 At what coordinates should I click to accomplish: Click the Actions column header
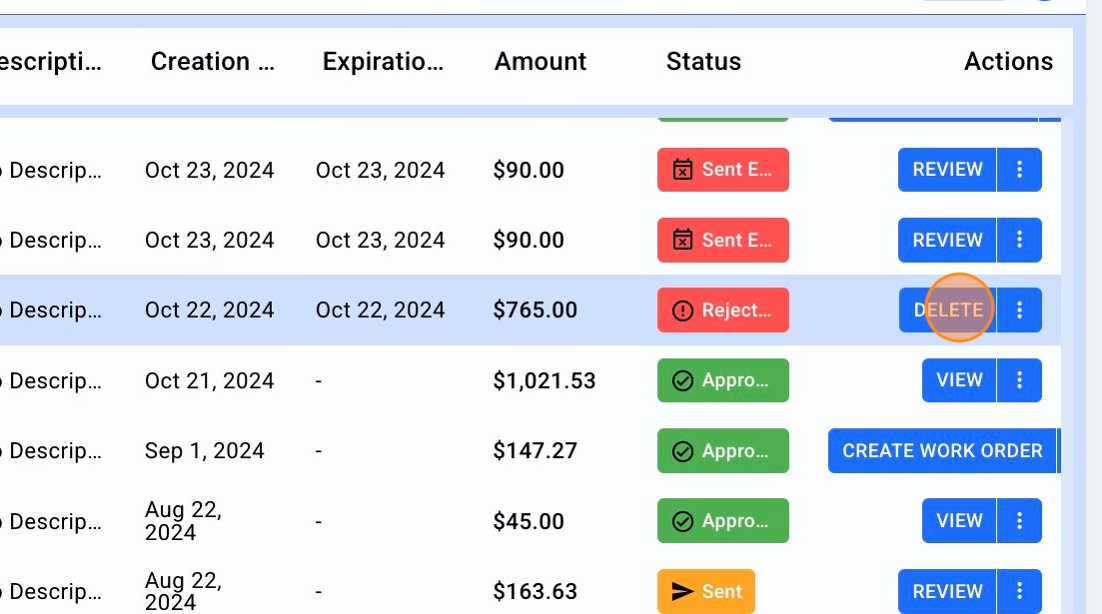(1008, 62)
